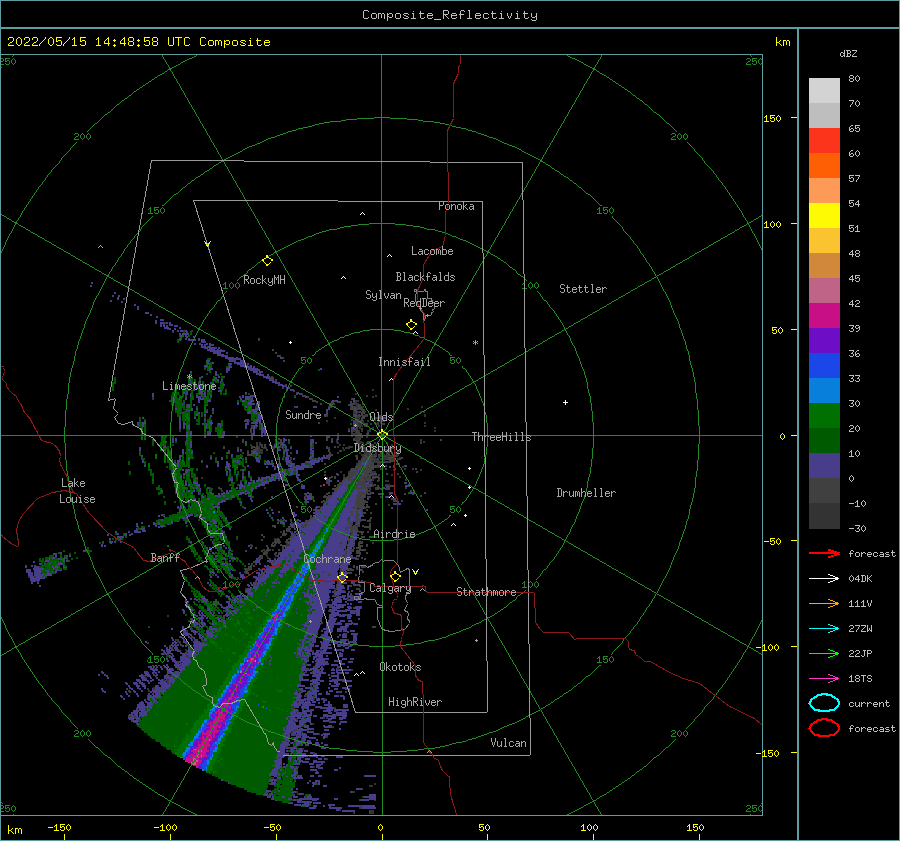The image size is (900, 841).
Task: Click the red forecast arrow in legend
Action: [x=824, y=553]
